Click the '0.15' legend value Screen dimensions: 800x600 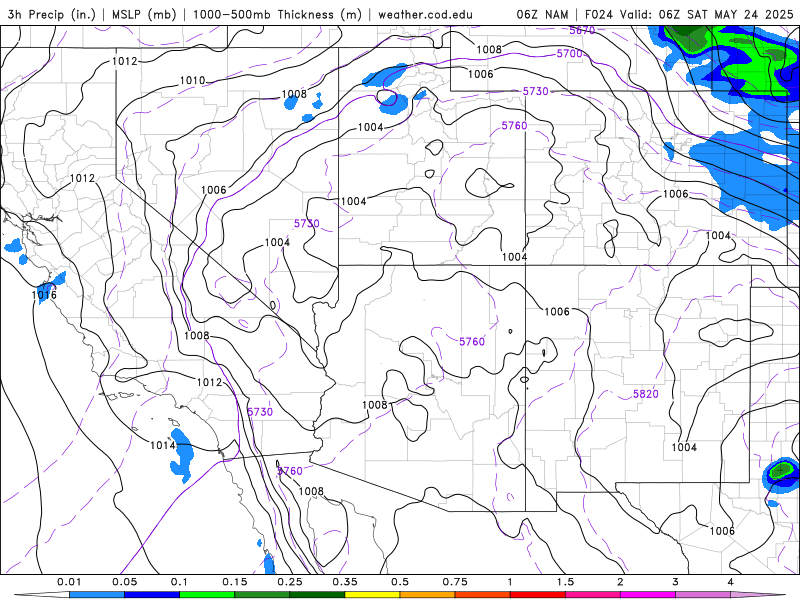(235, 582)
